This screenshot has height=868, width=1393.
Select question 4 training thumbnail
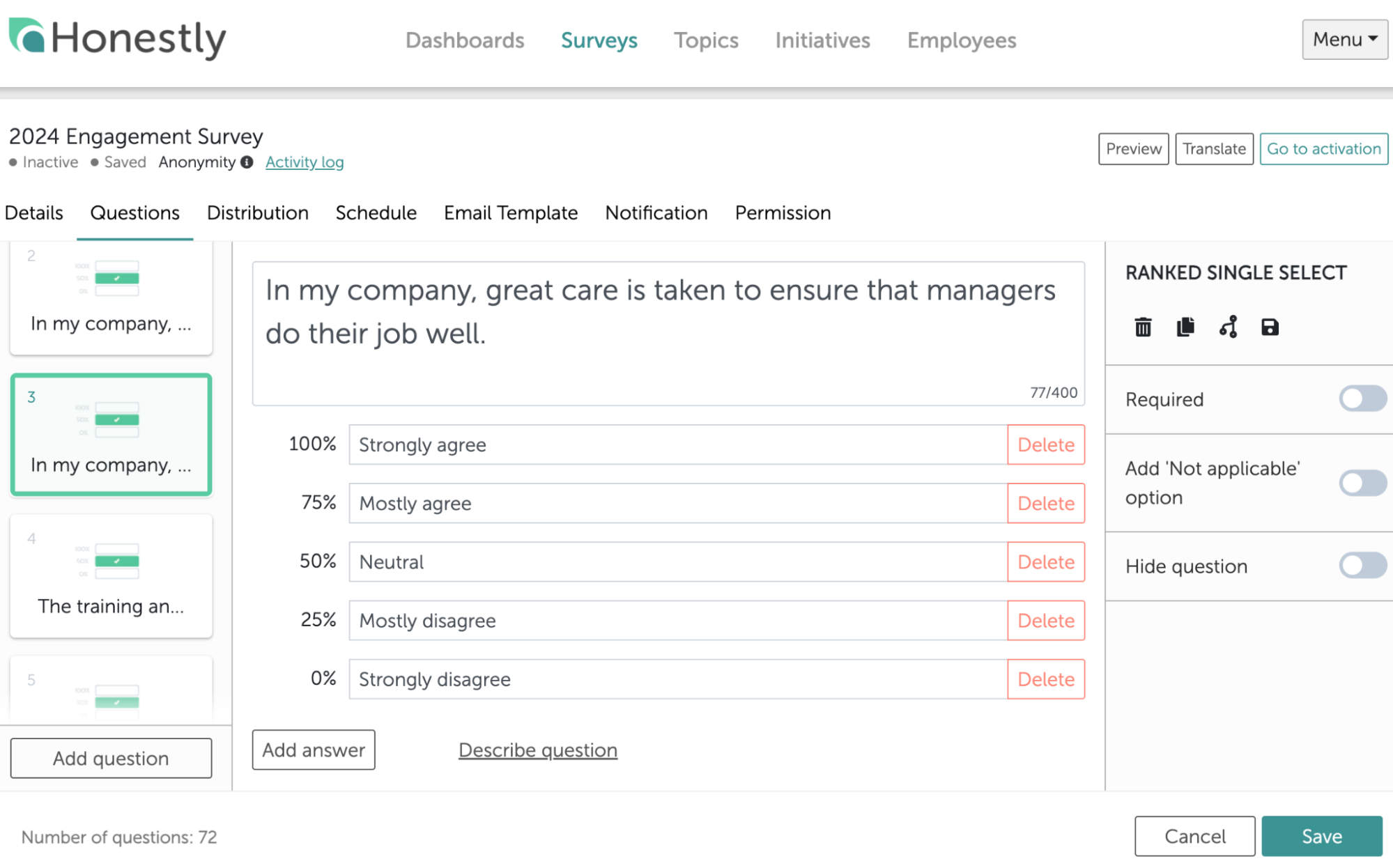(x=111, y=575)
